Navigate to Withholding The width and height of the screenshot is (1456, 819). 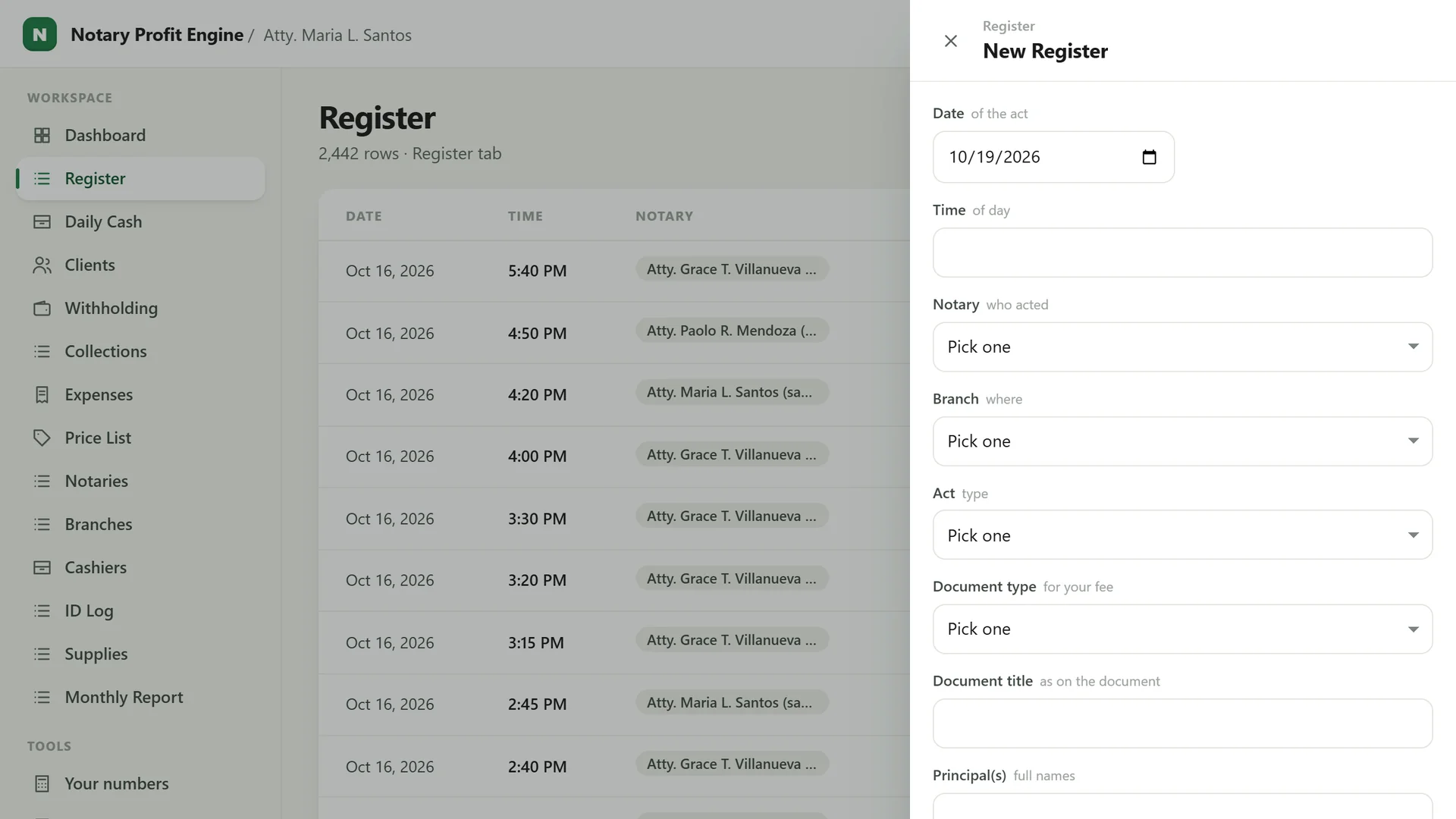coord(140,308)
